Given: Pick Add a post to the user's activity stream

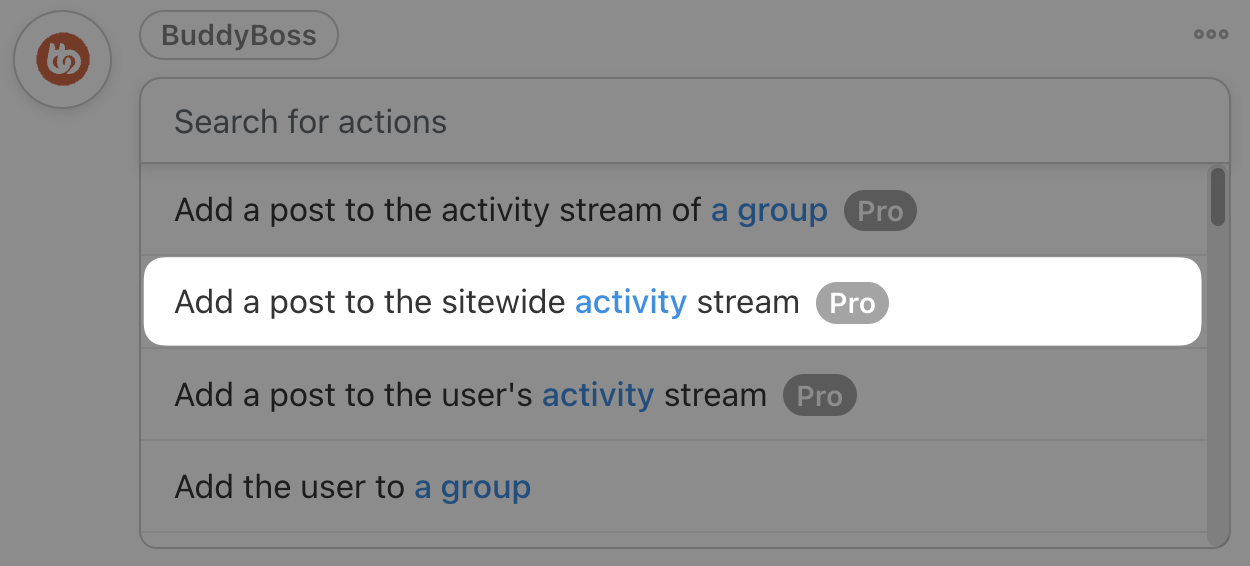Looking at the screenshot, I should [x=673, y=395].
